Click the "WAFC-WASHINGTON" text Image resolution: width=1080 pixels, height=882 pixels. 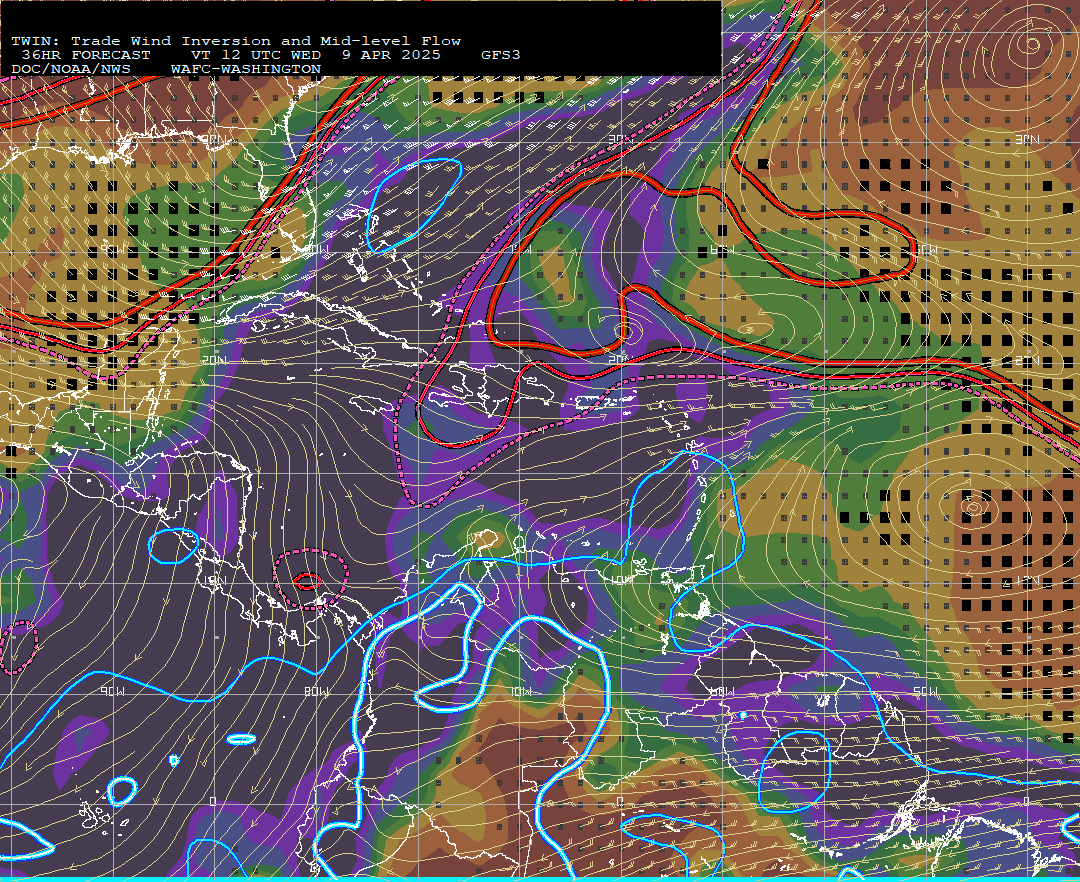click(246, 70)
